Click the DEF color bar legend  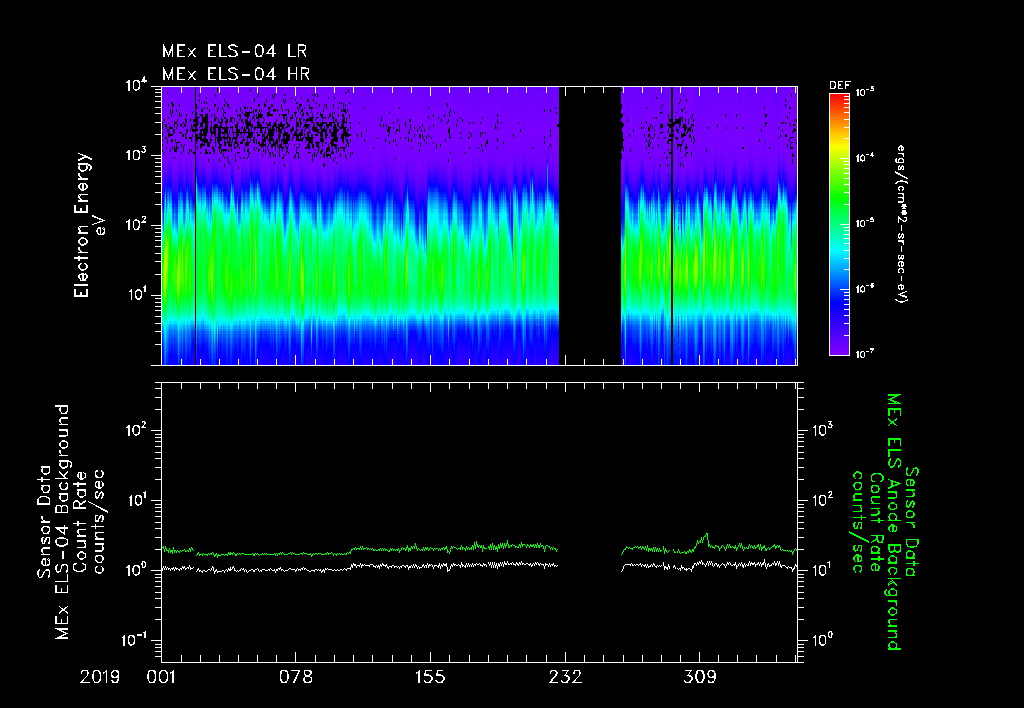[839, 224]
